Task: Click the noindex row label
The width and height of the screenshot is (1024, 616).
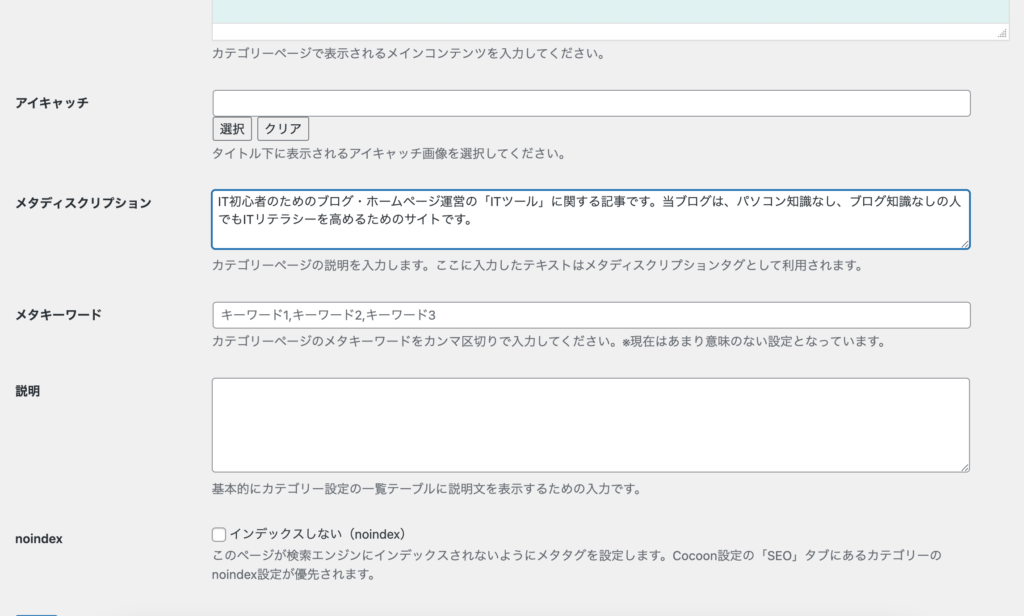Action: pyautogui.click(x=39, y=539)
